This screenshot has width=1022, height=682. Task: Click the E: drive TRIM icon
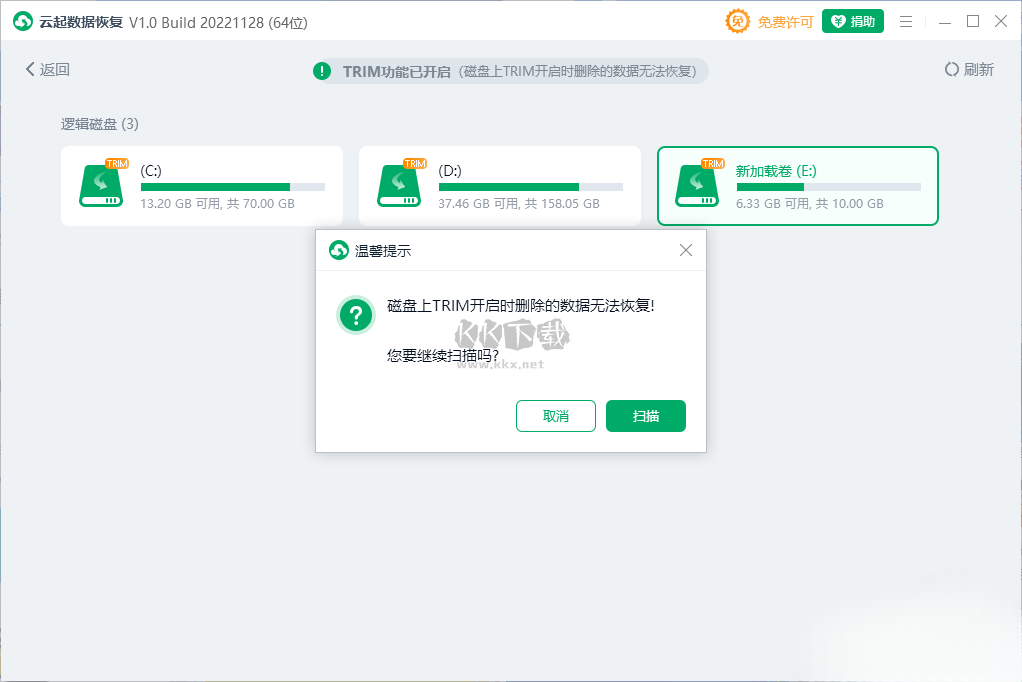pos(713,163)
